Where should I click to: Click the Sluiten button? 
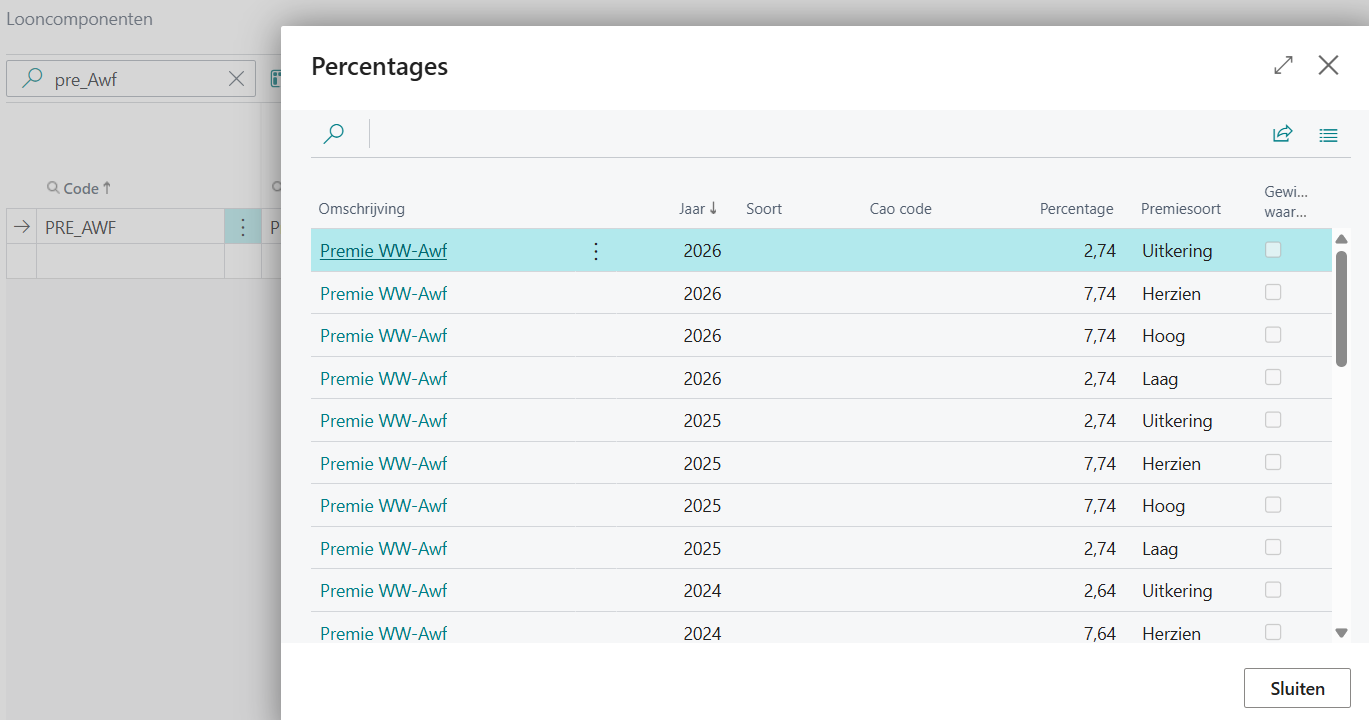coord(1297,688)
